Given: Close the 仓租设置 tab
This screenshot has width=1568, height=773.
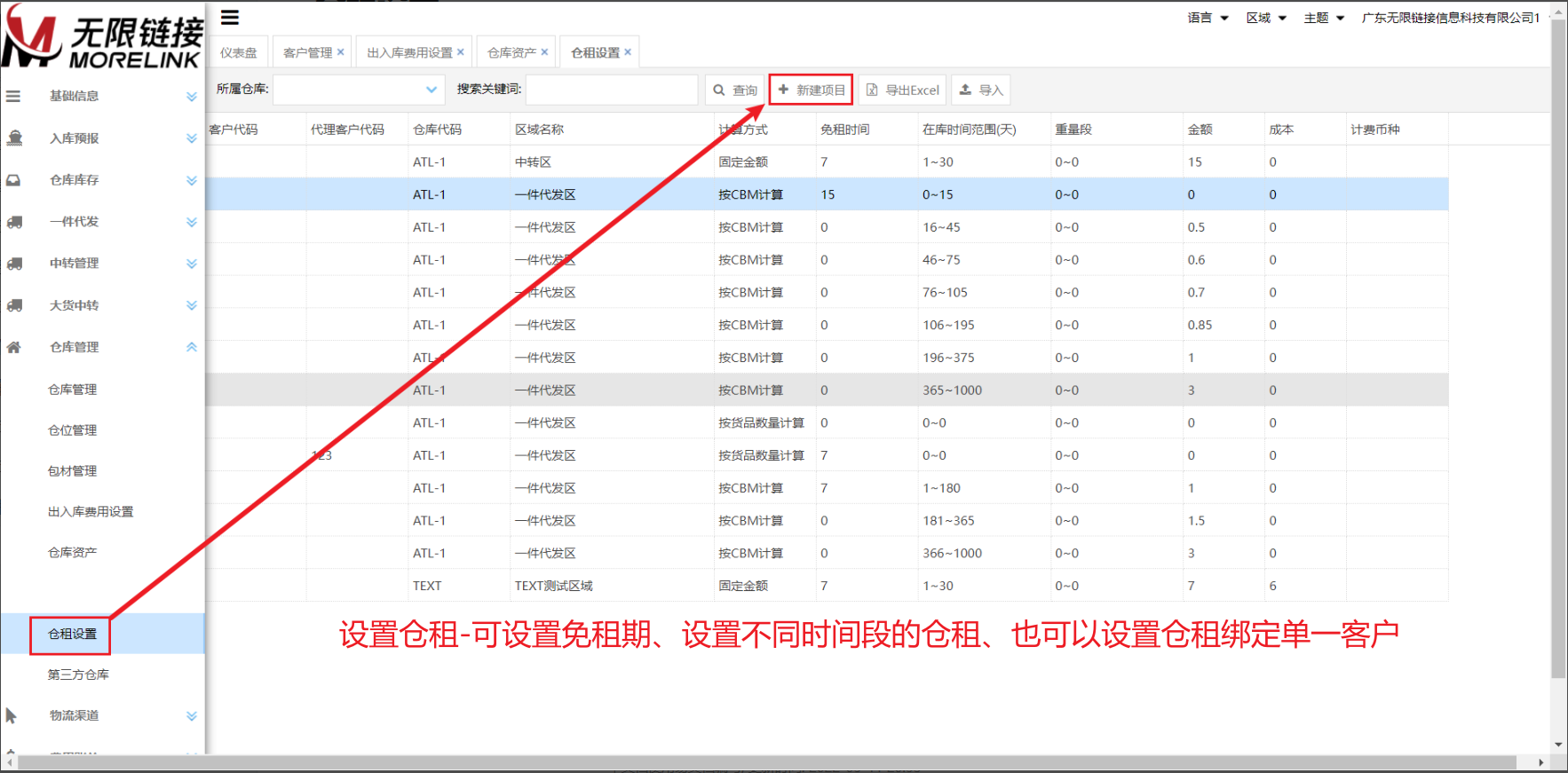Looking at the screenshot, I should [x=628, y=52].
